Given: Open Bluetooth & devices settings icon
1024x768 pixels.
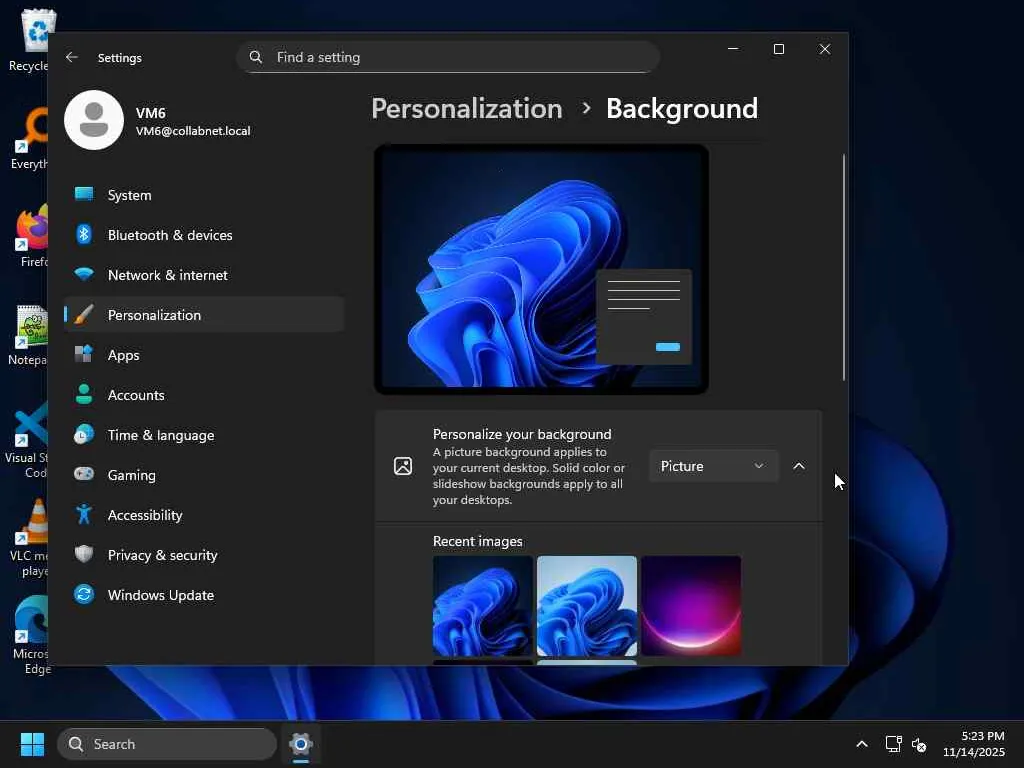Looking at the screenshot, I should pos(84,235).
